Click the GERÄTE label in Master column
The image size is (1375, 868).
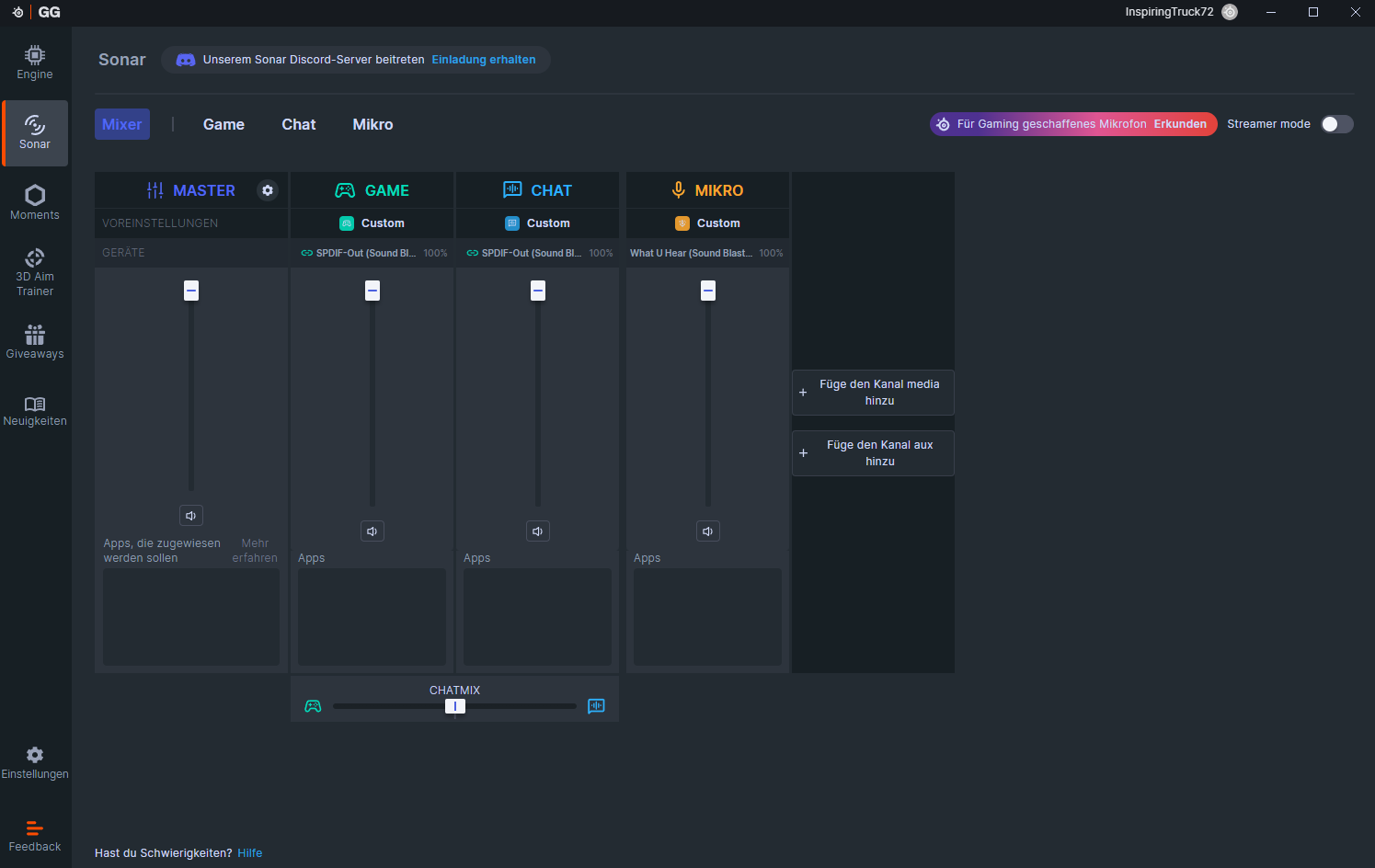pos(123,253)
